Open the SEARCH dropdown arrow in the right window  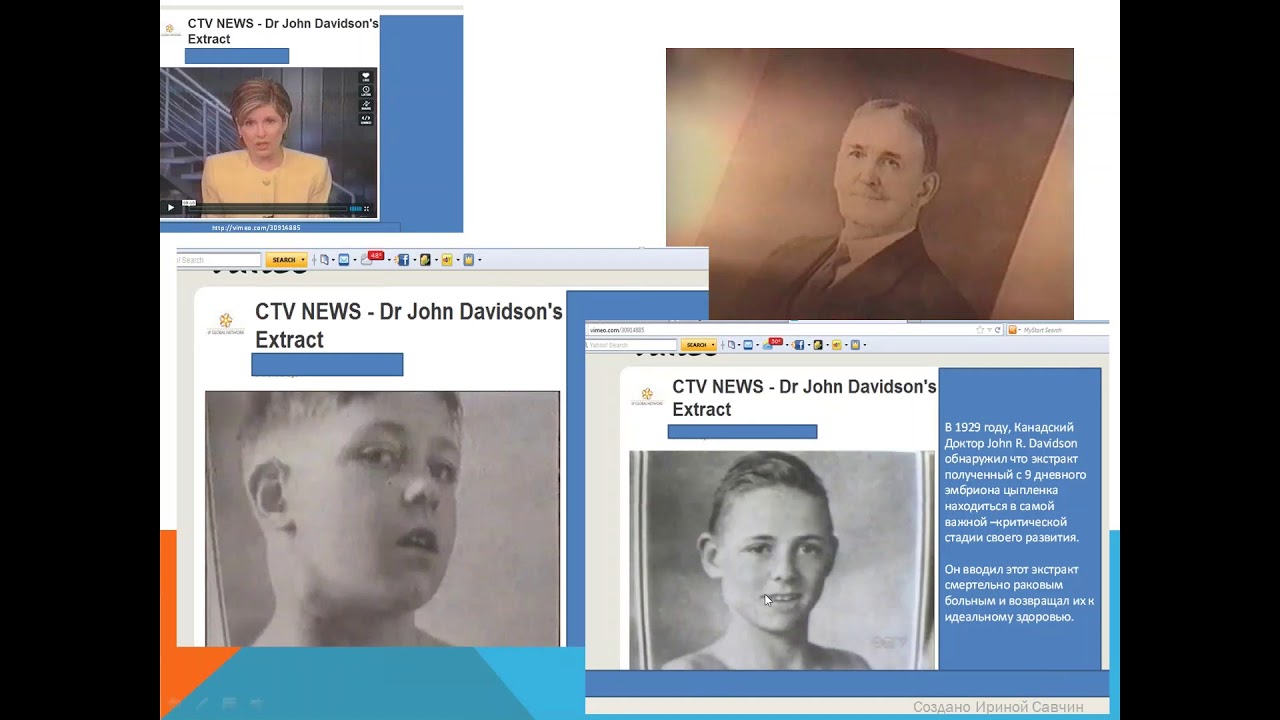click(713, 345)
